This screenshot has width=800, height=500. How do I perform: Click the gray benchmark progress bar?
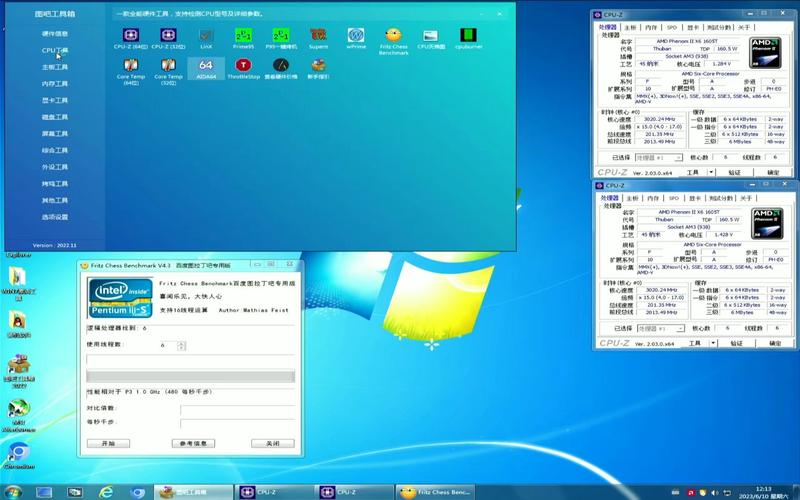pos(191,377)
